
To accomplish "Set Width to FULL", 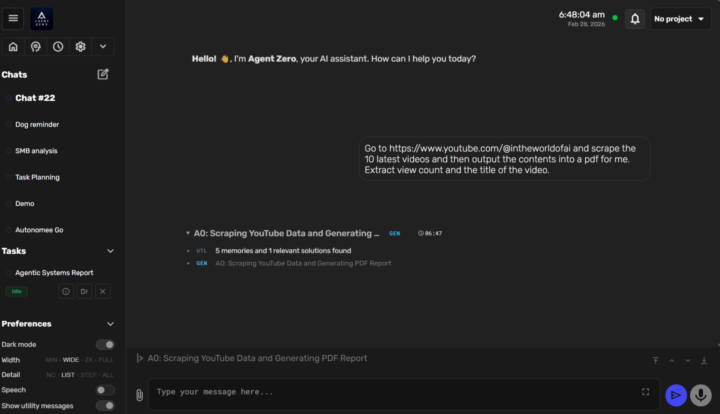I will (x=106, y=360).
